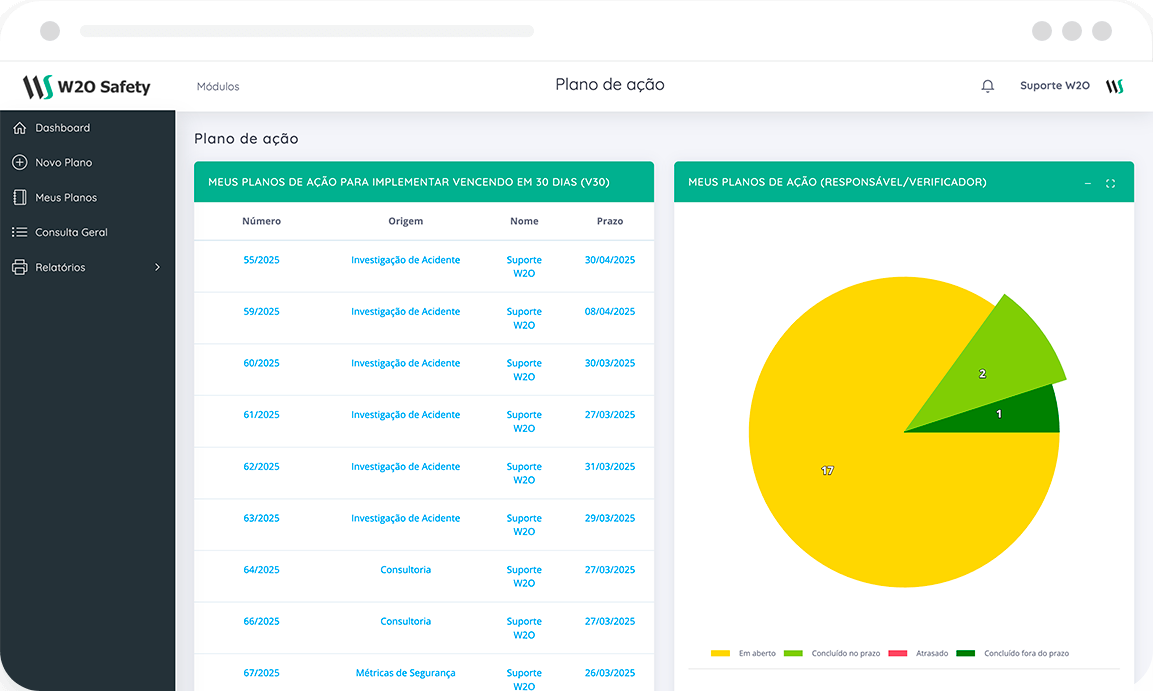Click the Dashboard home icon in sidebar

point(19,128)
